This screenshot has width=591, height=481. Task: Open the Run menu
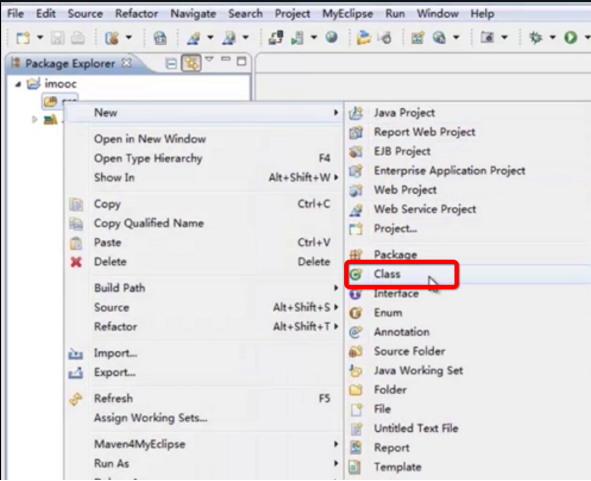[395, 14]
